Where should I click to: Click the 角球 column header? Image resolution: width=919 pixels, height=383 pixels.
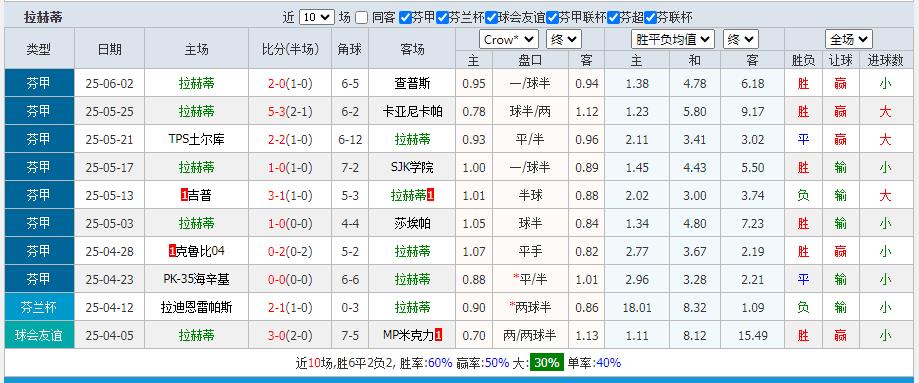[x=350, y=49]
